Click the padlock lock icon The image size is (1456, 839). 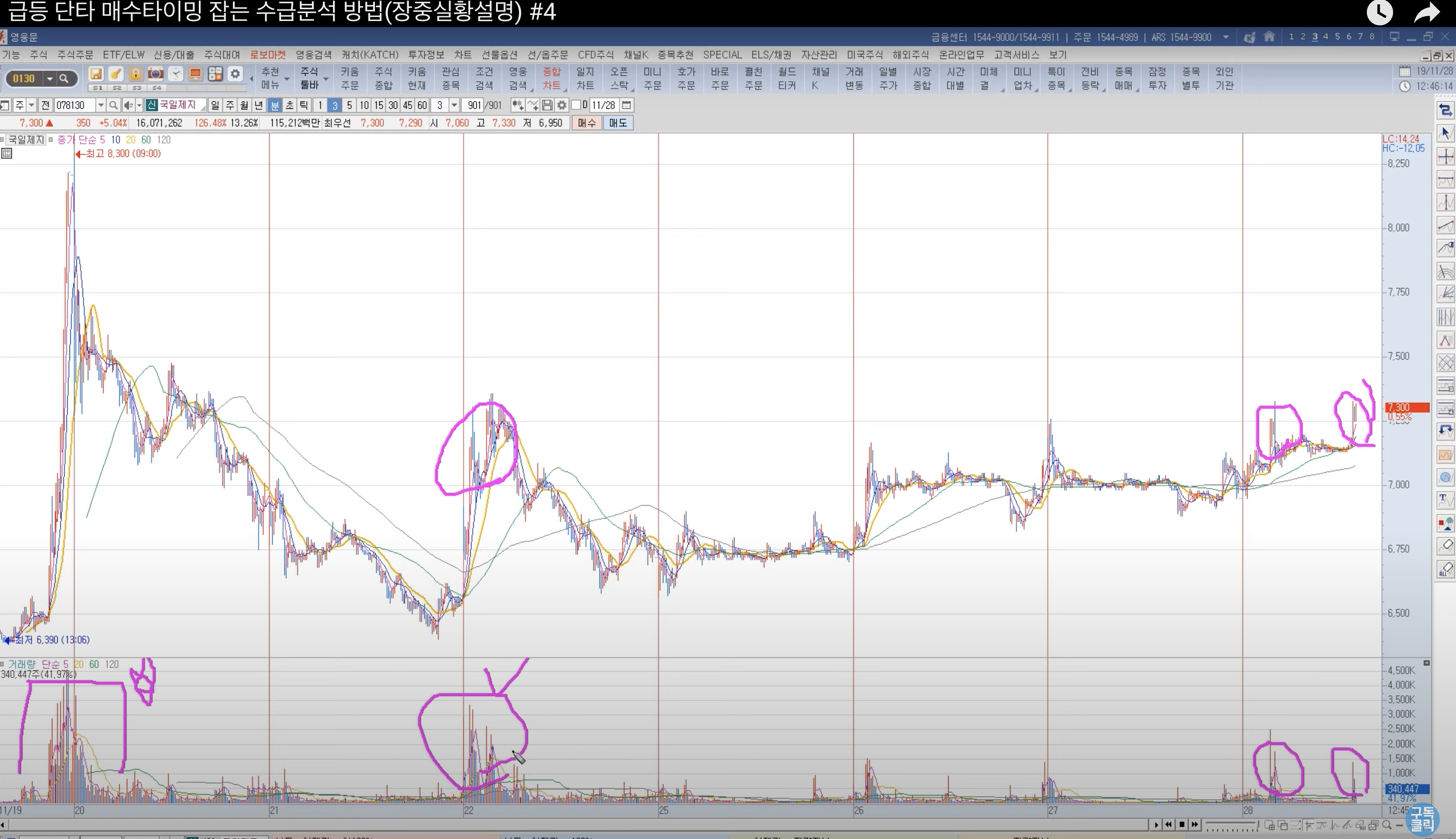click(x=135, y=74)
